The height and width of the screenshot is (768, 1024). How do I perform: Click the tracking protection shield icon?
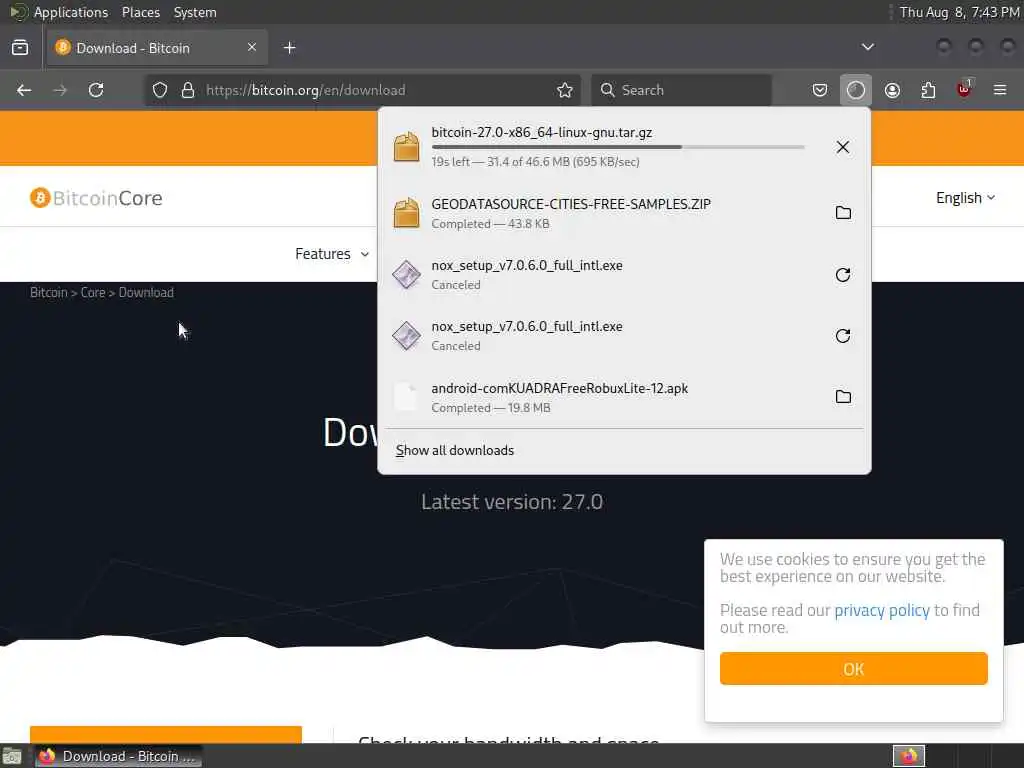coord(160,90)
